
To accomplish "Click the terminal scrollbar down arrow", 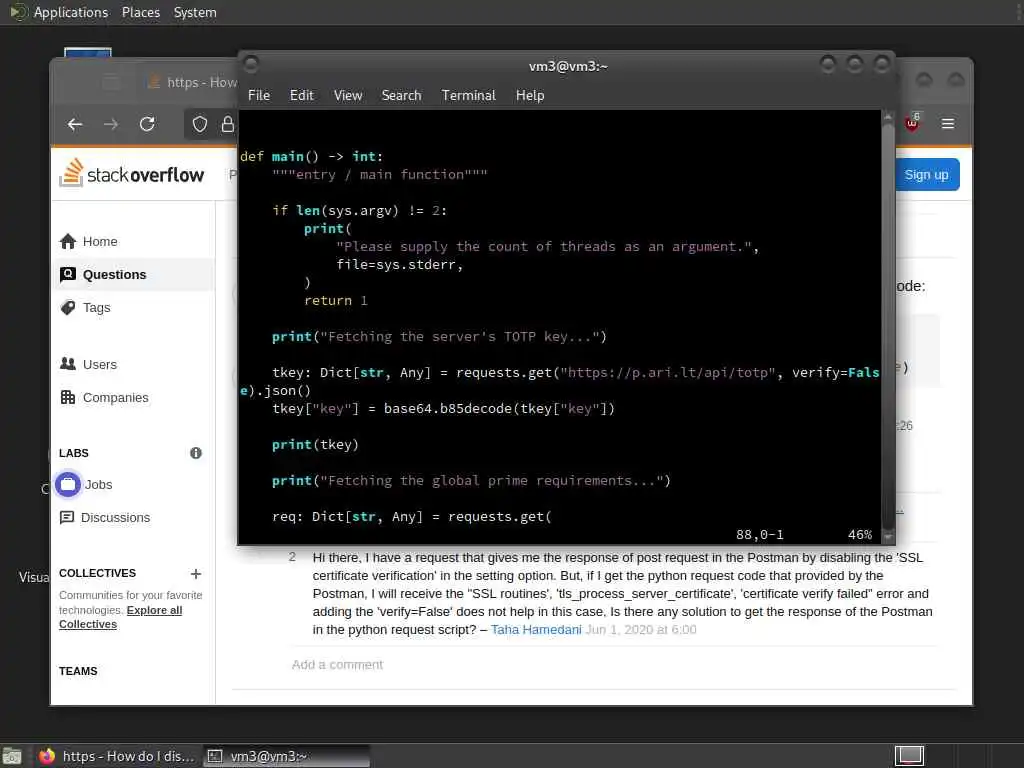I will (x=888, y=536).
